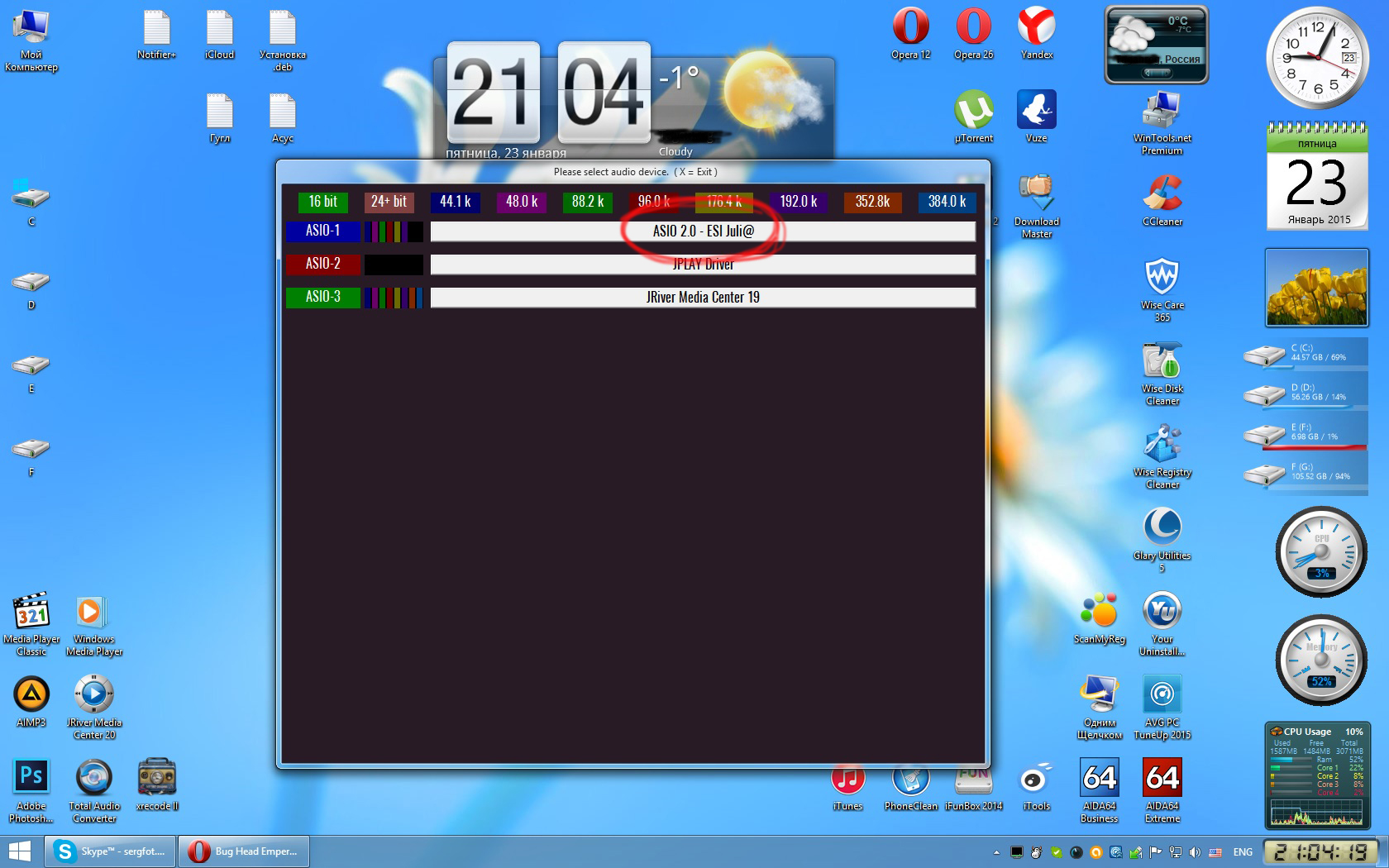Open AVG PC TuneUp 2015 icon

(1162, 707)
